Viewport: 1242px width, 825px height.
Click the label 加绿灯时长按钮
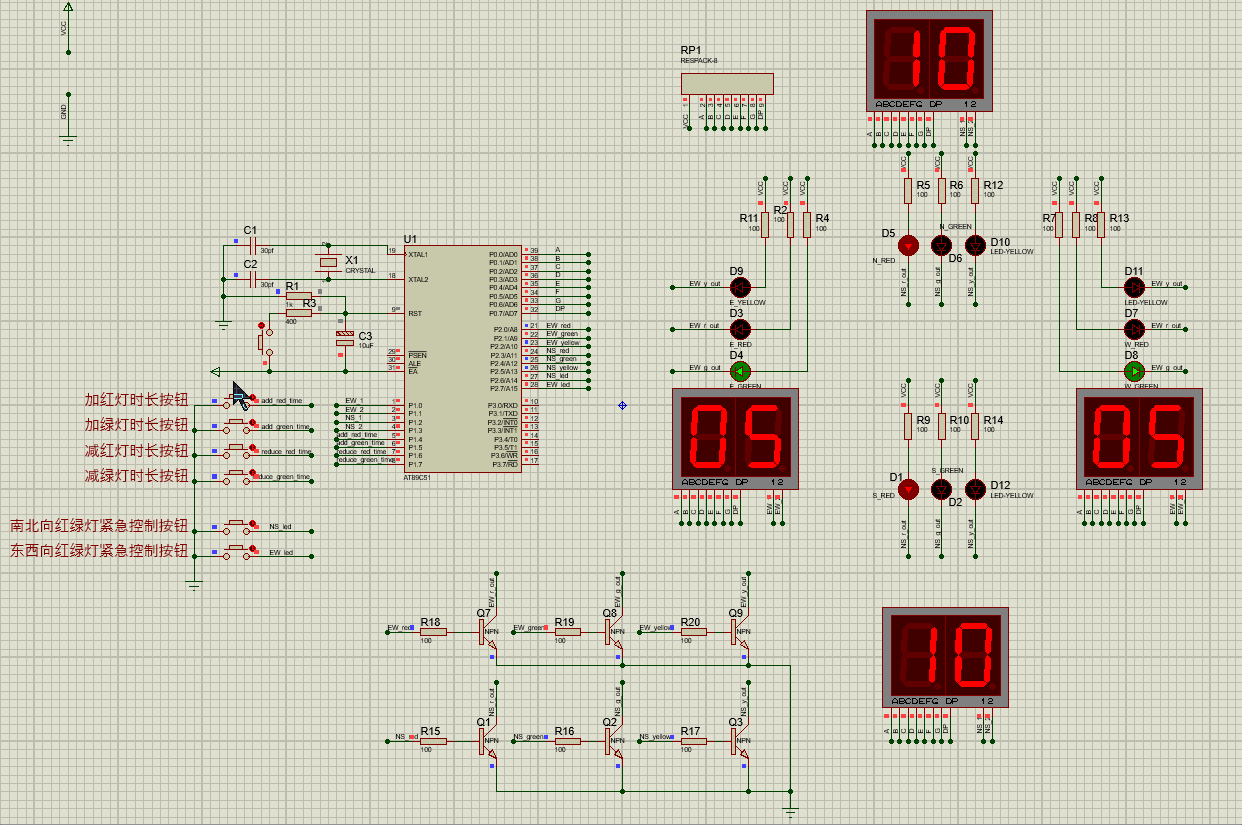[136, 424]
